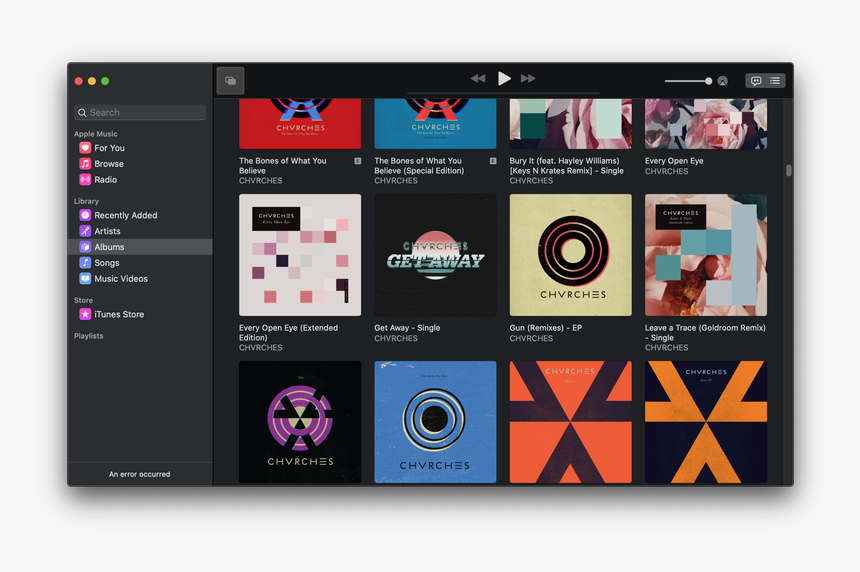860x572 pixels.
Task: Show lyrics with the speech bubble icon
Action: coord(756,81)
